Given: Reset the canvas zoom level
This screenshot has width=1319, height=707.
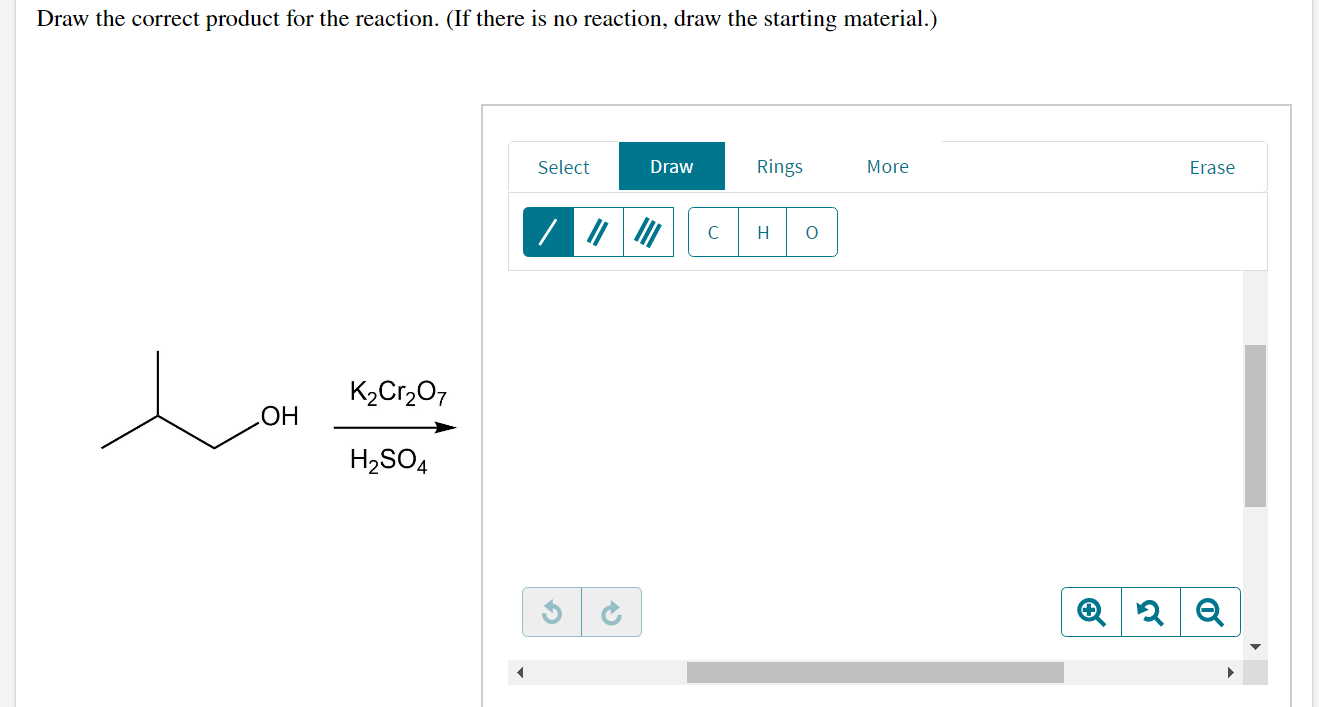Looking at the screenshot, I should (x=1150, y=611).
